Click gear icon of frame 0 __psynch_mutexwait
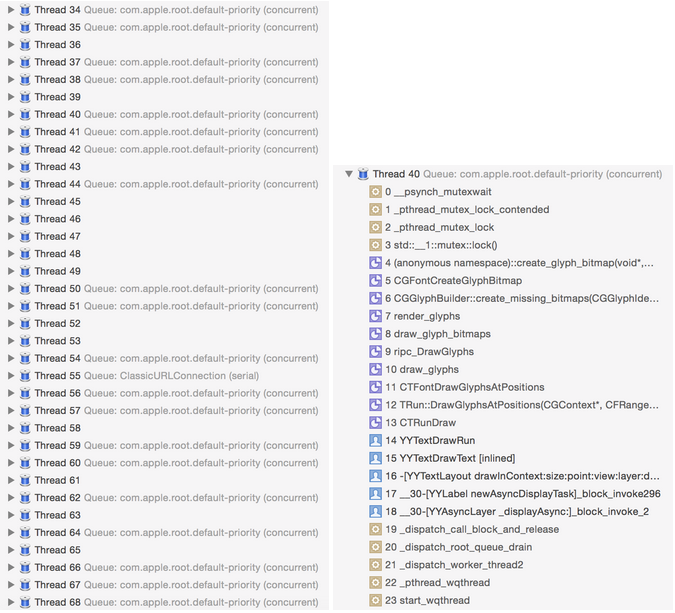This screenshot has width=675, height=613. point(375,192)
